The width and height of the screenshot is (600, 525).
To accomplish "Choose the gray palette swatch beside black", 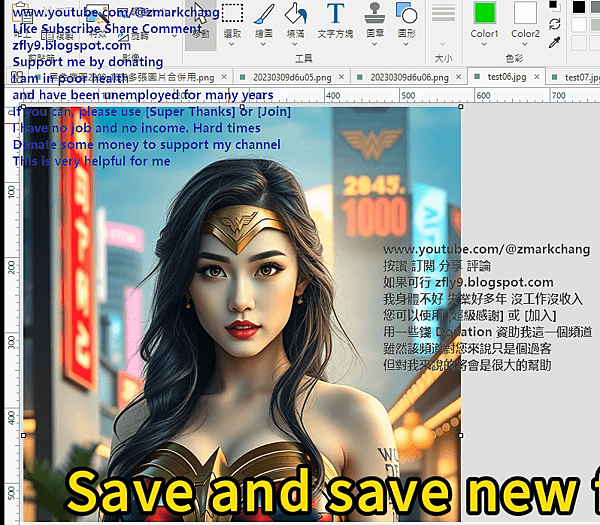I will pos(595,7).
